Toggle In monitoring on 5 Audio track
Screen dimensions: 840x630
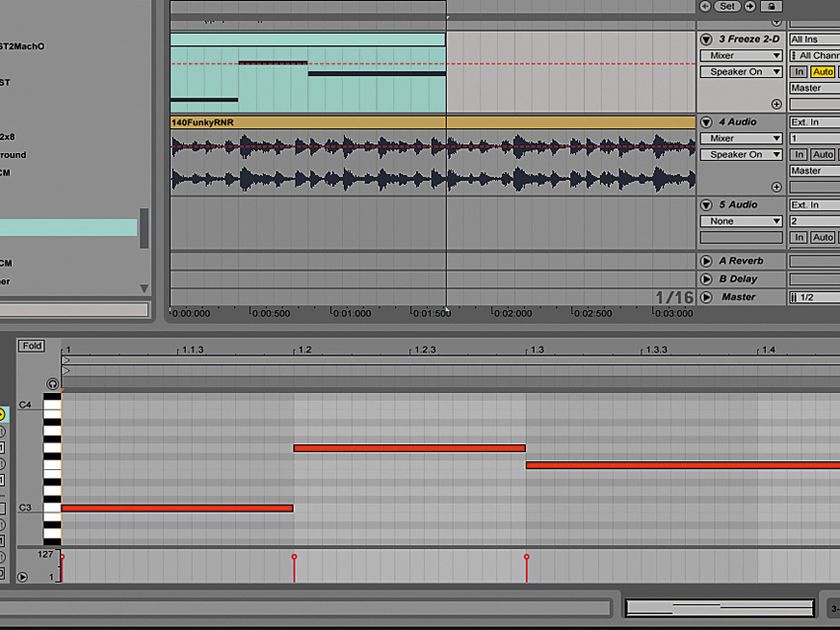(798, 237)
